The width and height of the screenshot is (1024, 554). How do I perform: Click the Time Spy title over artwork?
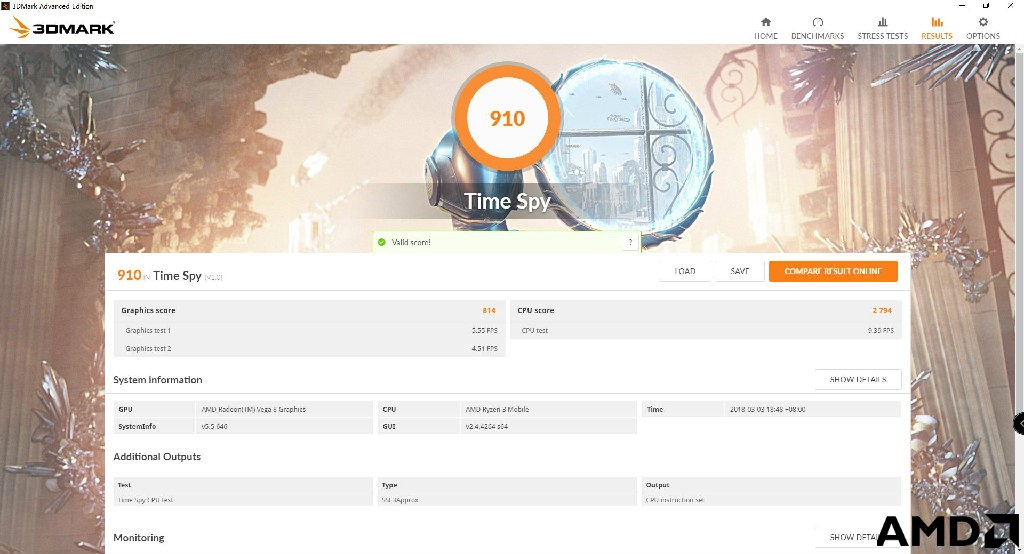(507, 201)
